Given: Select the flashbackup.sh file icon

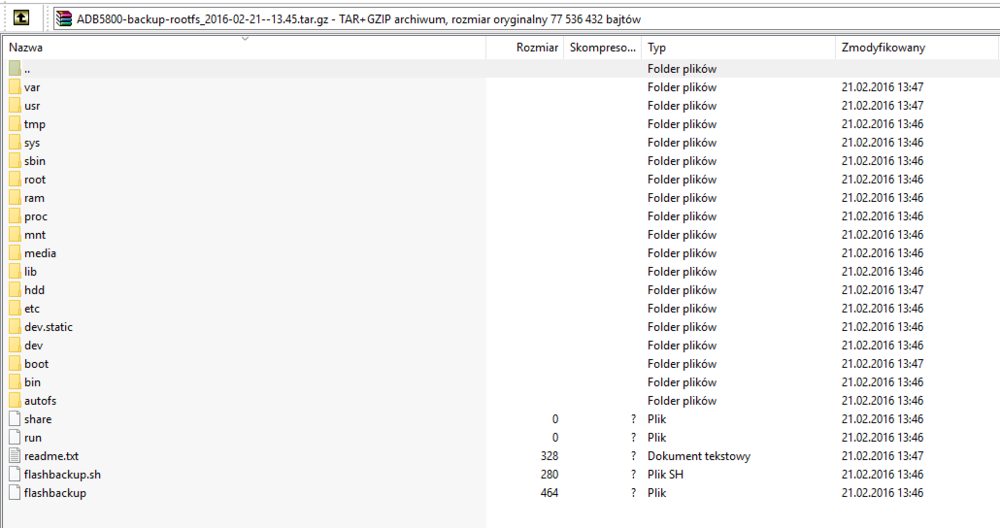Looking at the screenshot, I should point(14,474).
